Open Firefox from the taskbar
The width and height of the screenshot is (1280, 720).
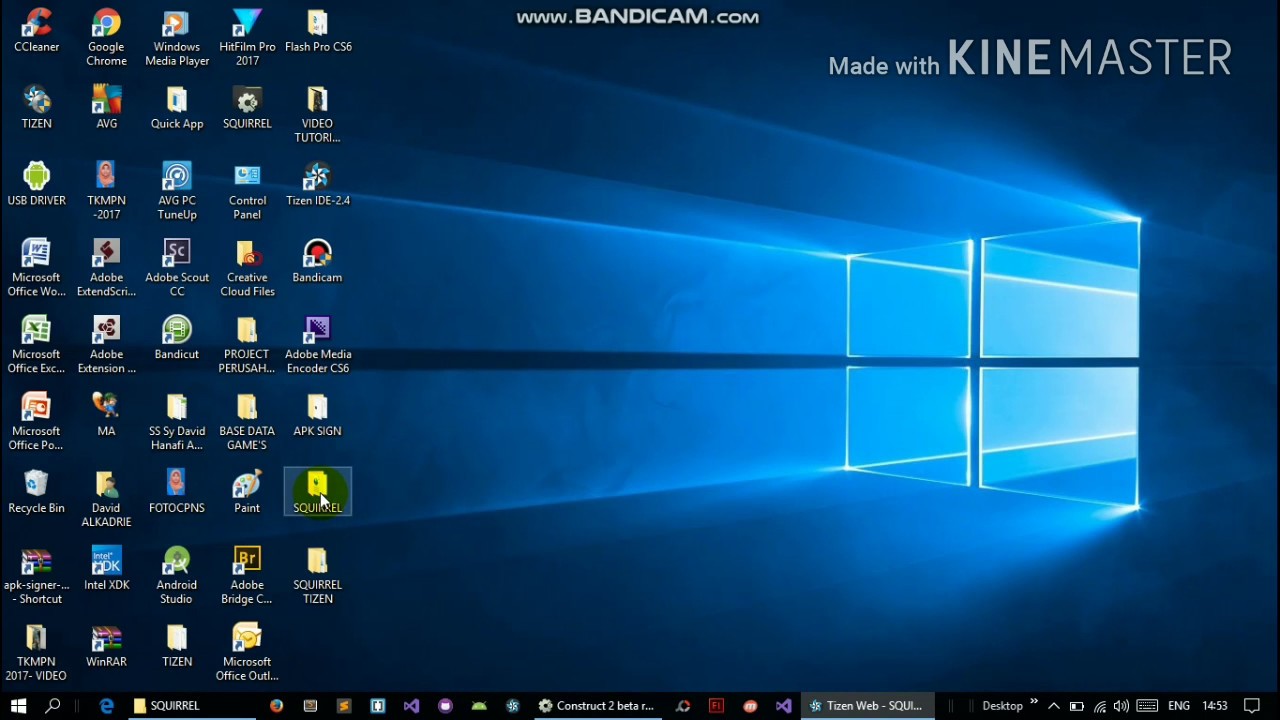click(x=277, y=706)
